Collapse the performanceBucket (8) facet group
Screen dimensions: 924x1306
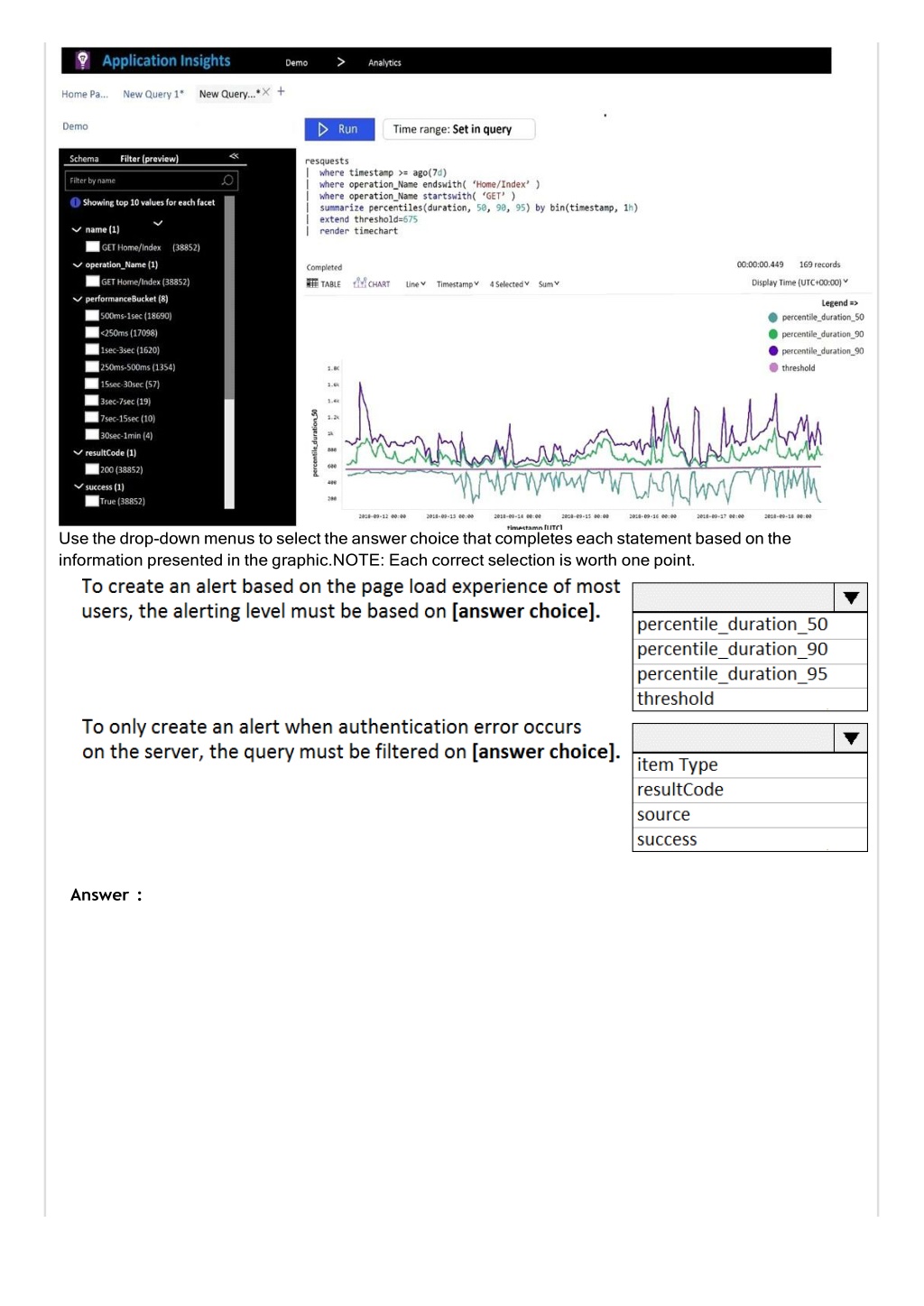77,299
